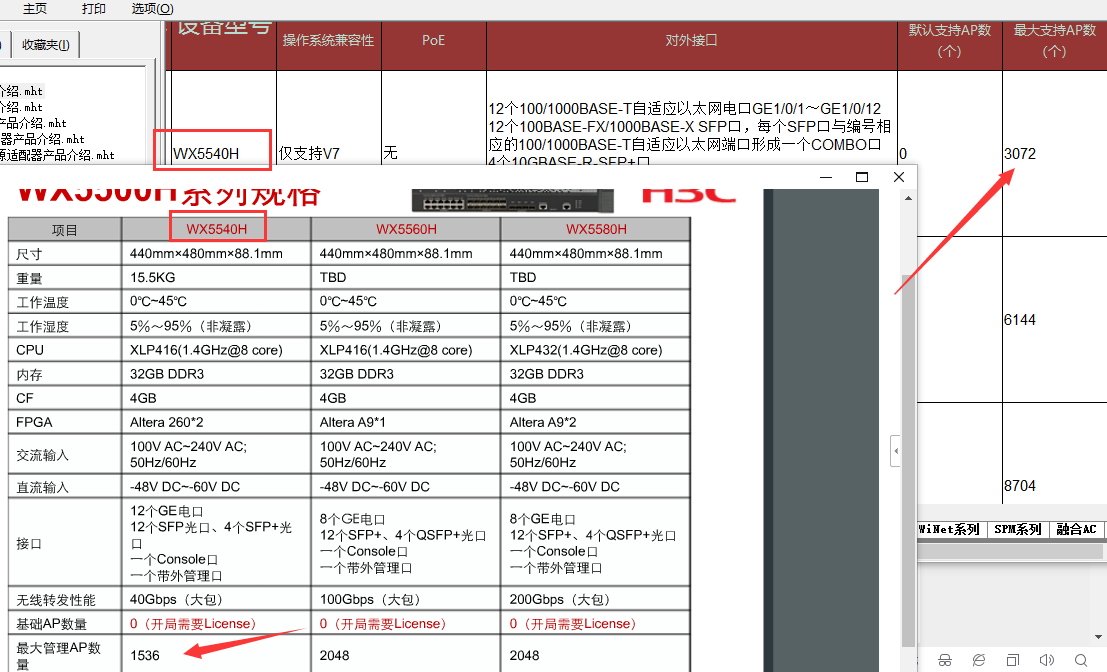Click the popup vertical scrollbar thumb
This screenshot has height=672, width=1107.
[x=909, y=460]
